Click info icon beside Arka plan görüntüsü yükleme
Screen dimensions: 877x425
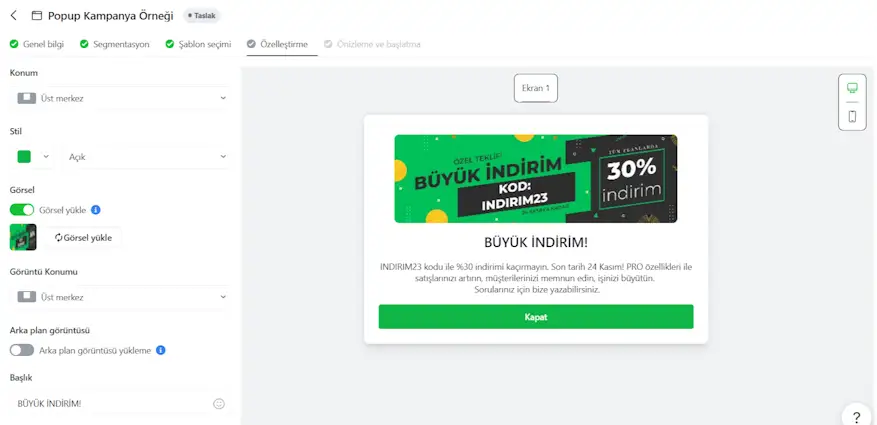tap(161, 351)
